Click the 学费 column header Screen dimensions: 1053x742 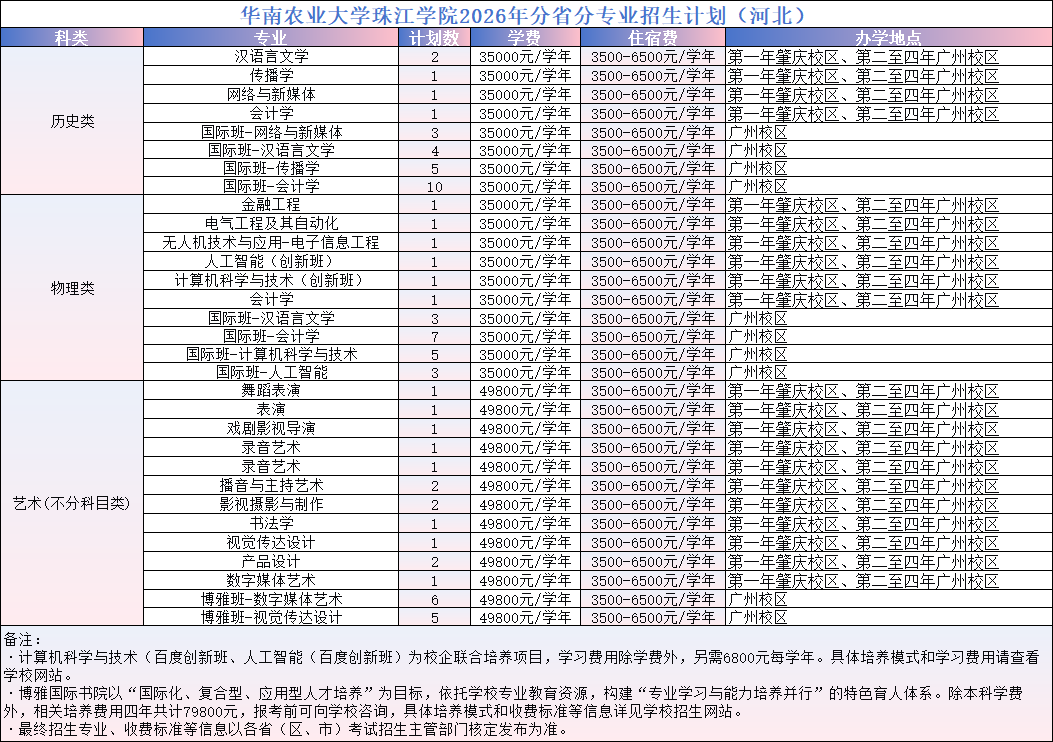(x=525, y=38)
